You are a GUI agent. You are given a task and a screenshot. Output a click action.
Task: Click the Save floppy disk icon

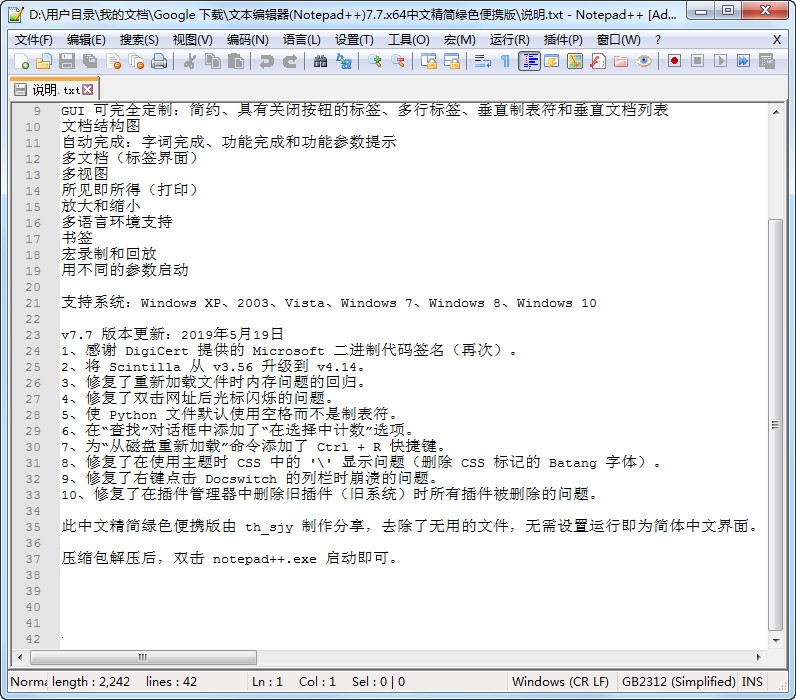tap(67, 61)
